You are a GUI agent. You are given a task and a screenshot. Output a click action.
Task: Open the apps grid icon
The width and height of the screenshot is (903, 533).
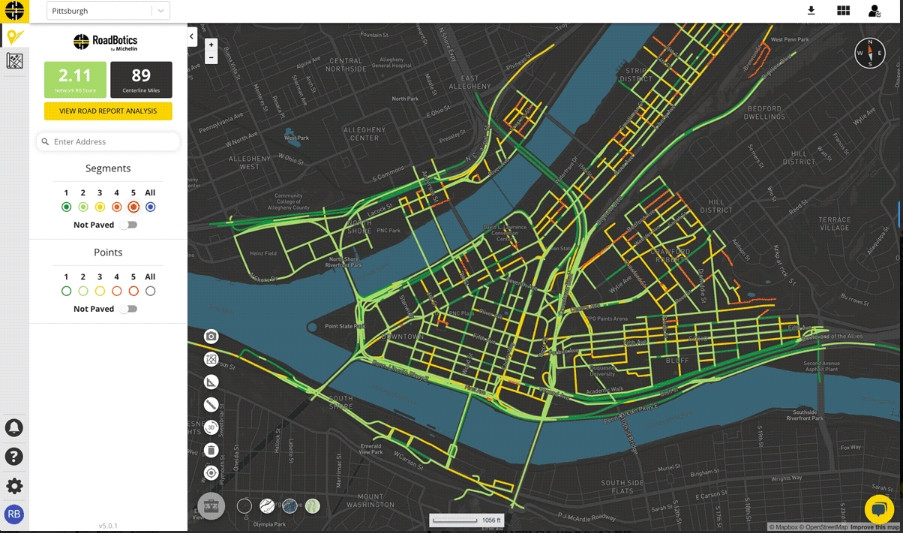pos(843,11)
